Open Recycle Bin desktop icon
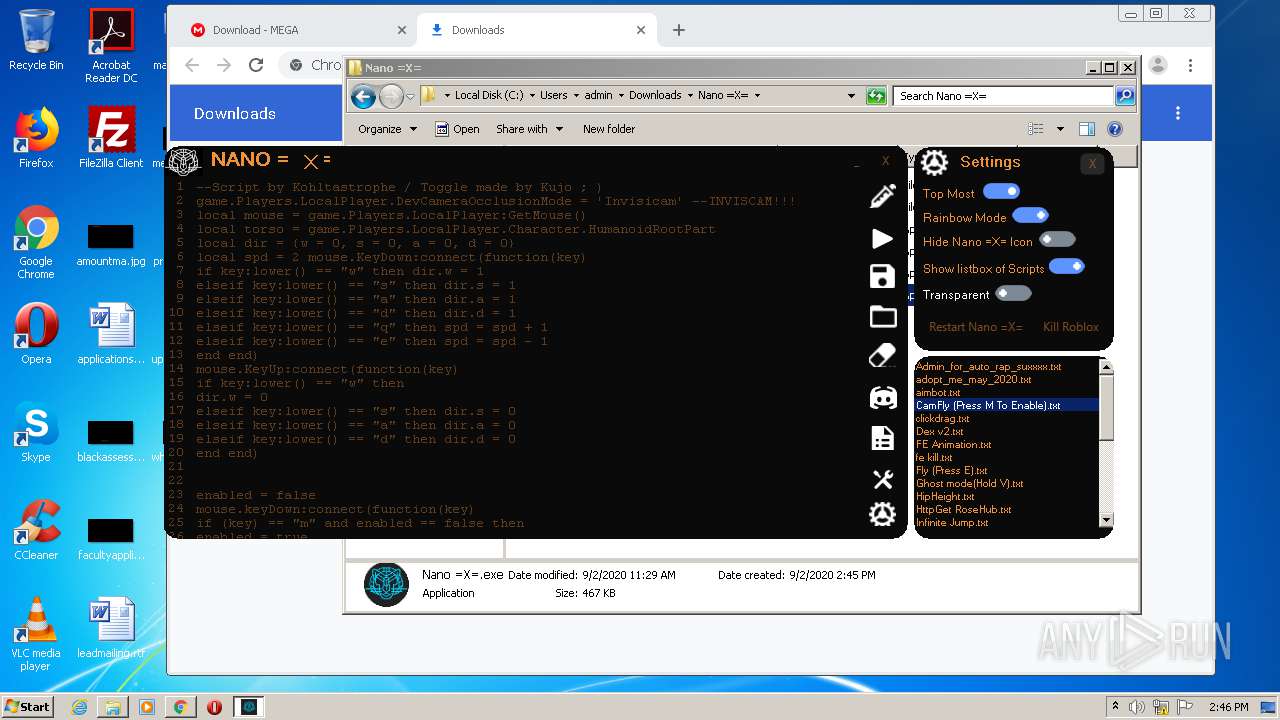The height and width of the screenshot is (720, 1280). 36,40
